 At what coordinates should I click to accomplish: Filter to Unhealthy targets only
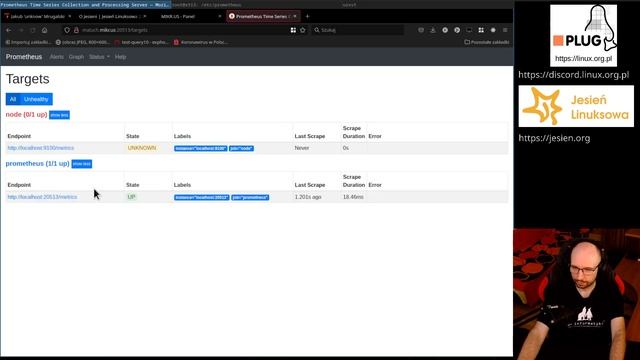pyautogui.click(x=36, y=99)
